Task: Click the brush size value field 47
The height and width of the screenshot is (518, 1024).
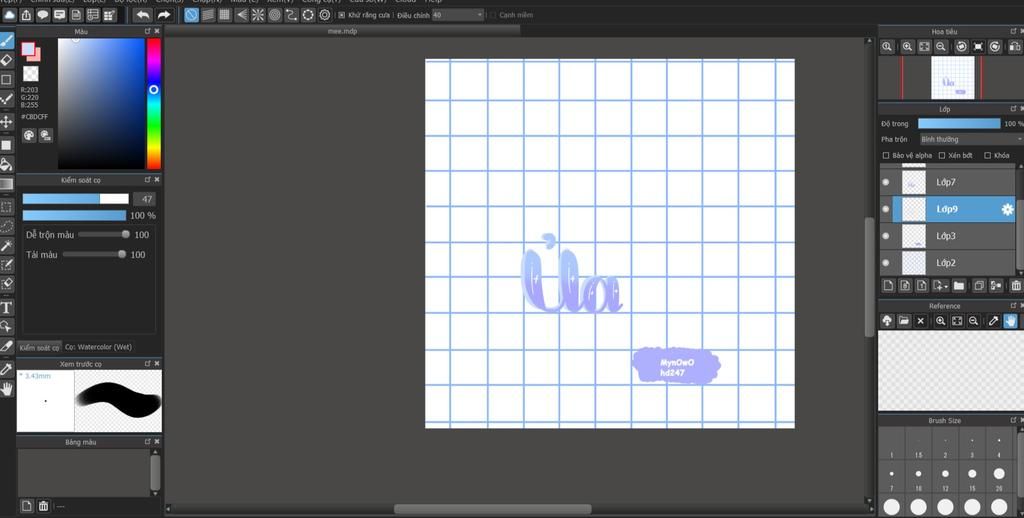Action: pos(144,199)
